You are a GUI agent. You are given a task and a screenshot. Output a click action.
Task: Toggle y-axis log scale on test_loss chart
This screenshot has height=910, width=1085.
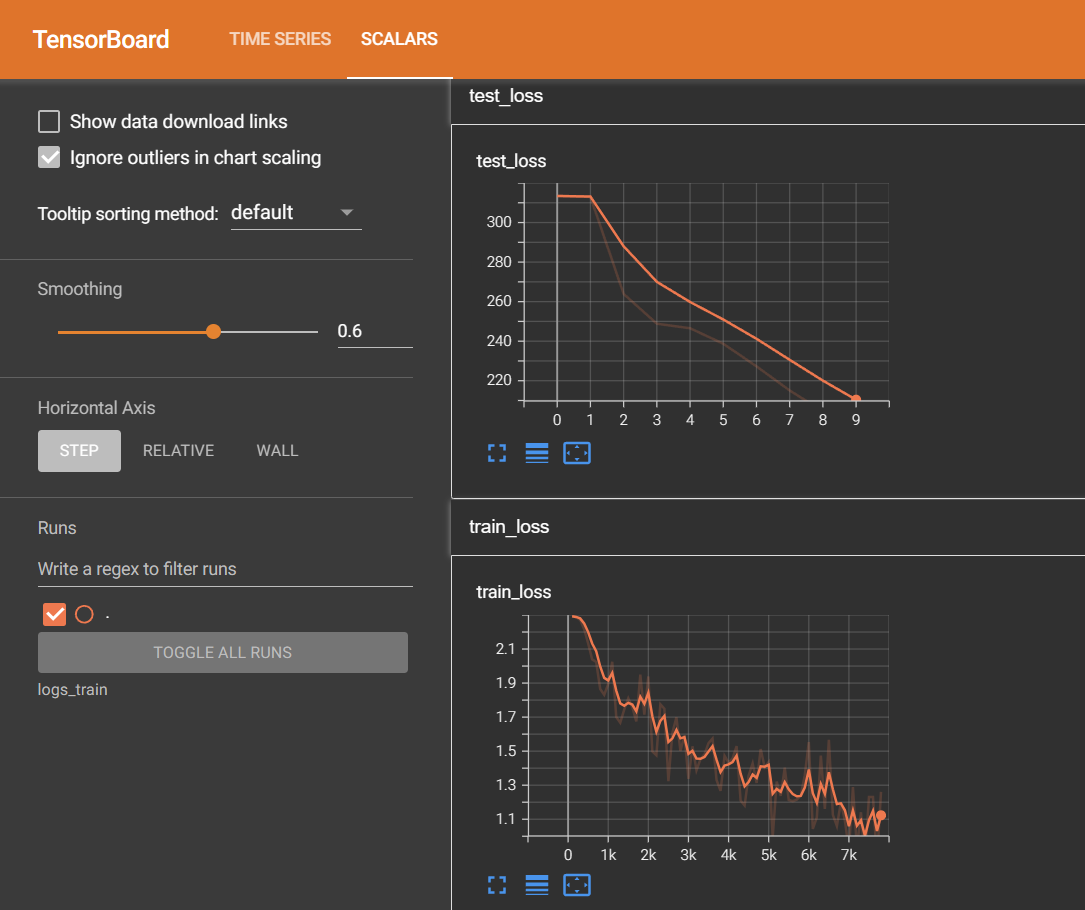click(x=537, y=453)
